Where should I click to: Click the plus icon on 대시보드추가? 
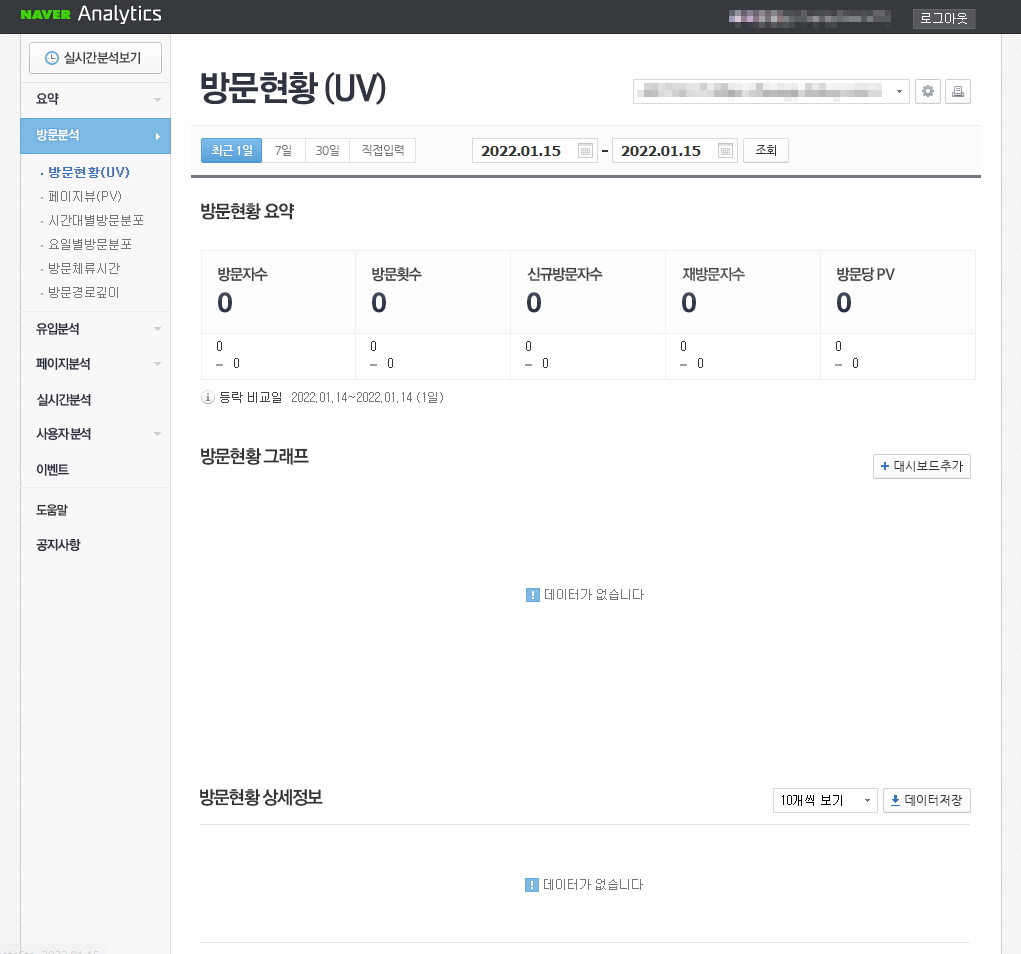coord(884,466)
